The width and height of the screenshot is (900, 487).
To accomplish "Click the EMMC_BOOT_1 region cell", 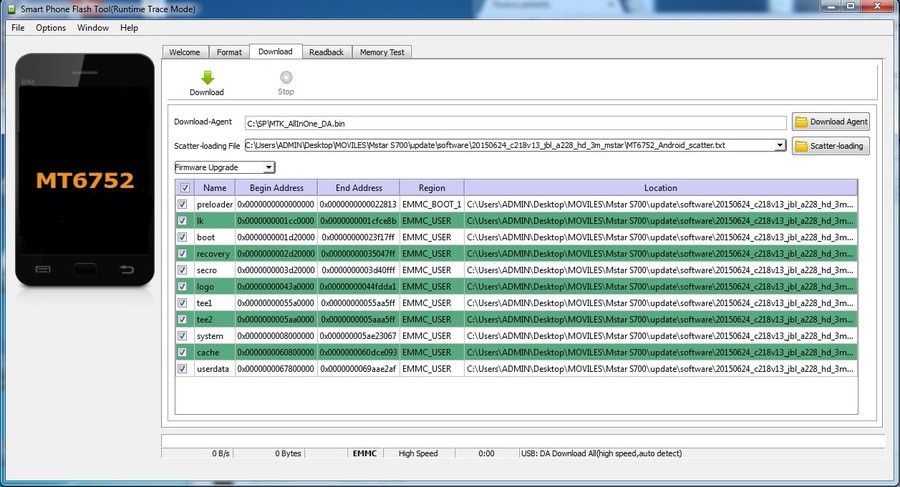I will [432, 204].
